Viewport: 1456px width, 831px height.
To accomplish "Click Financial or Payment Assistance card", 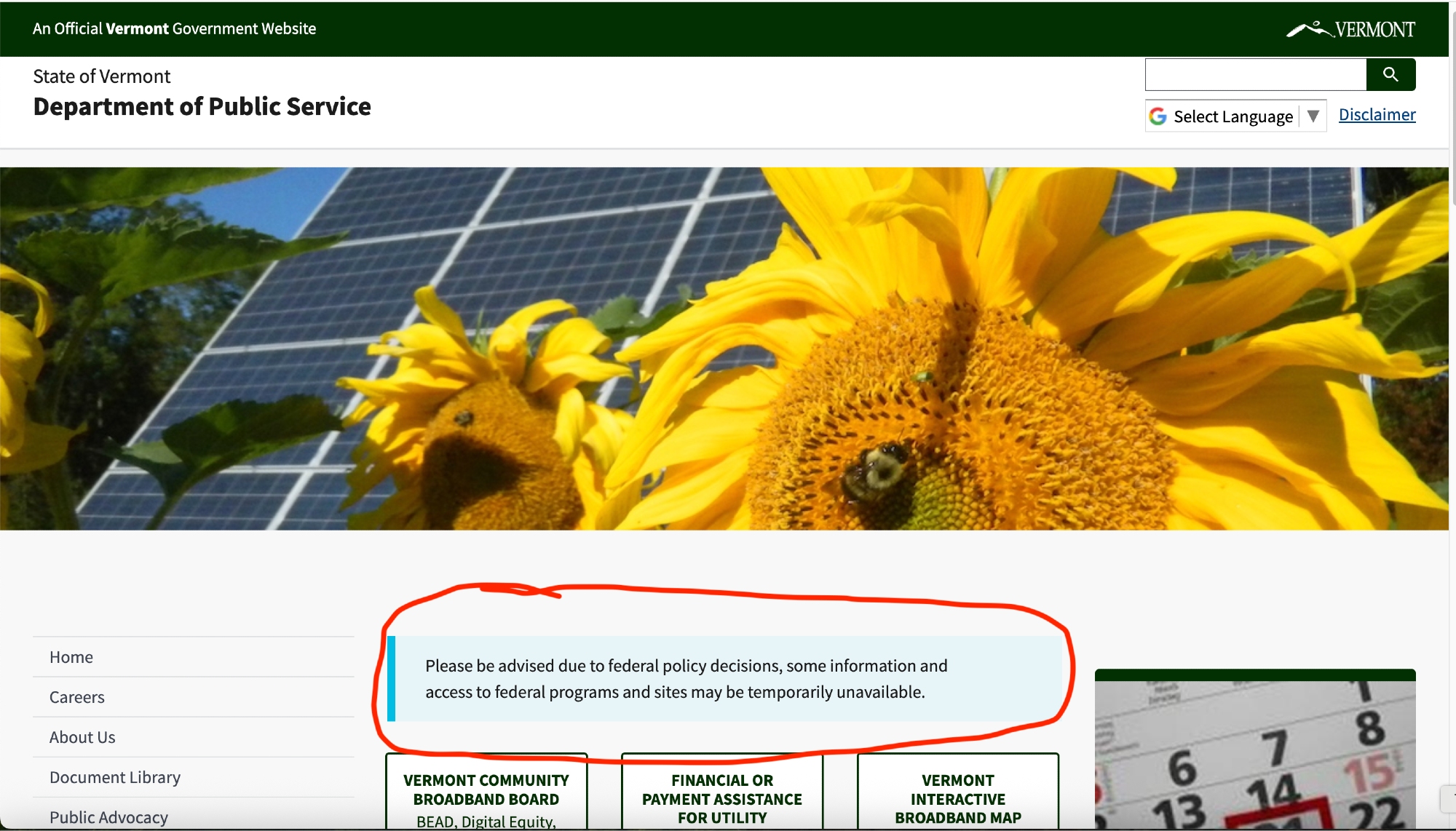I will pyautogui.click(x=721, y=798).
